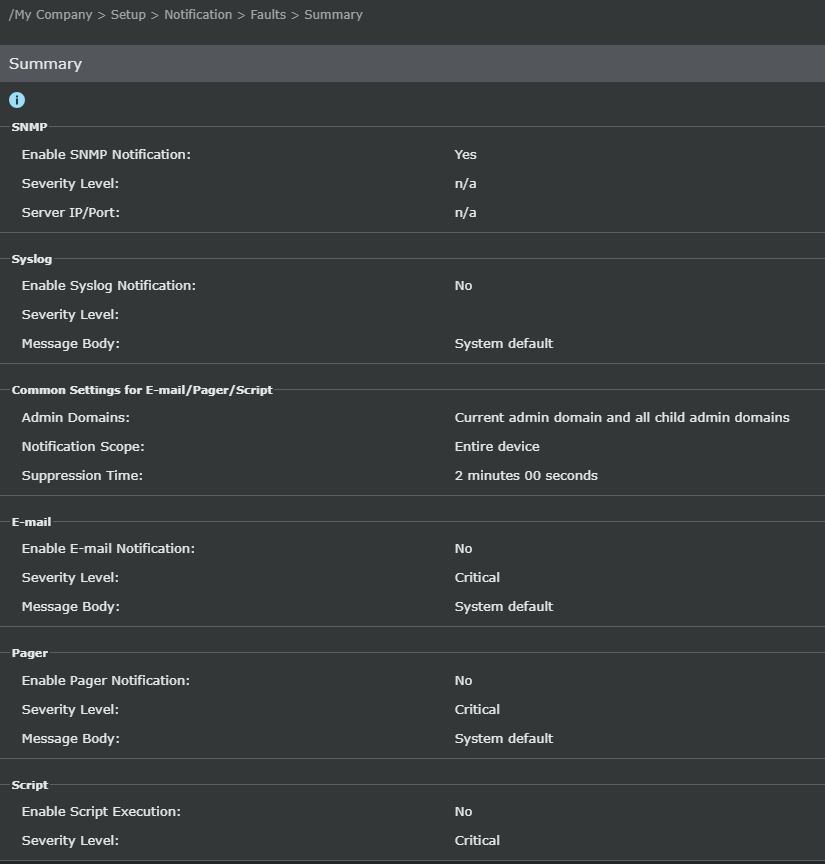
Task: Select the 'No' value for E-mail notification
Action: [463, 549]
